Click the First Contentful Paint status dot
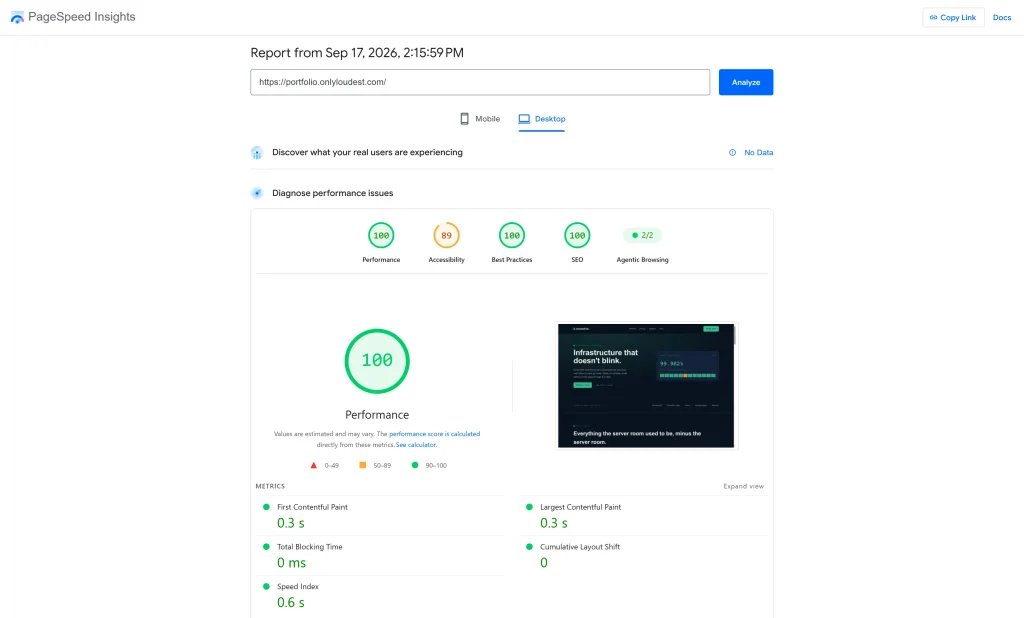Viewport: 1024px width, 618px height. (266, 507)
